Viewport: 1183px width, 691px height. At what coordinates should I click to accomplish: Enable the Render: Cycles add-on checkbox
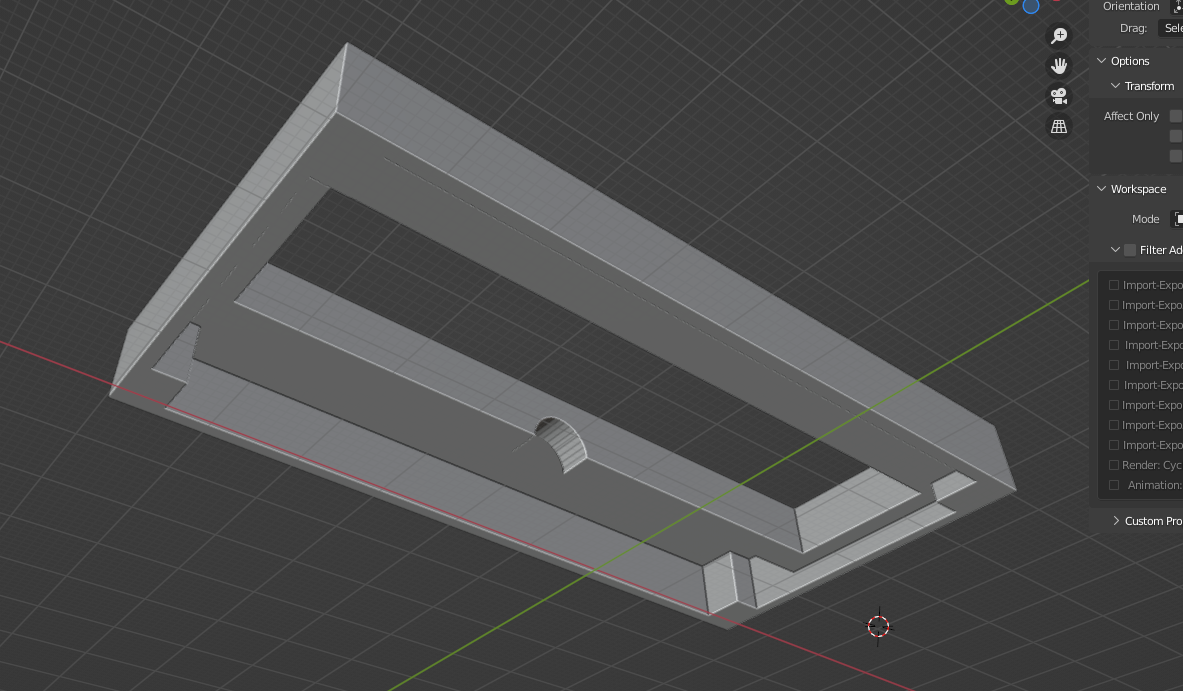coord(1114,465)
